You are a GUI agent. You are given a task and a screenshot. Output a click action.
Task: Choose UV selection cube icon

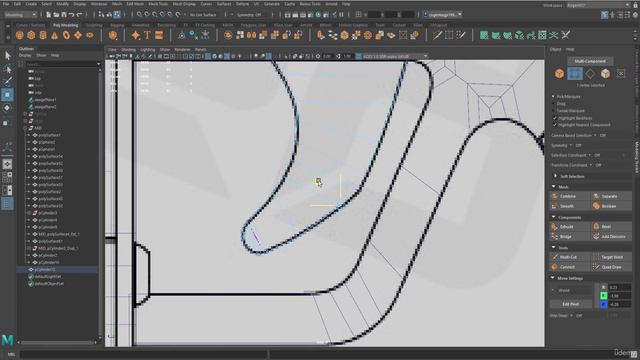605,73
